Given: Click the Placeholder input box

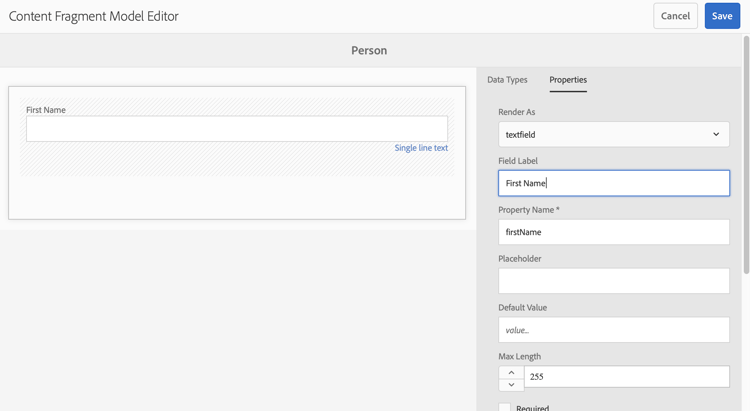Looking at the screenshot, I should [x=614, y=281].
